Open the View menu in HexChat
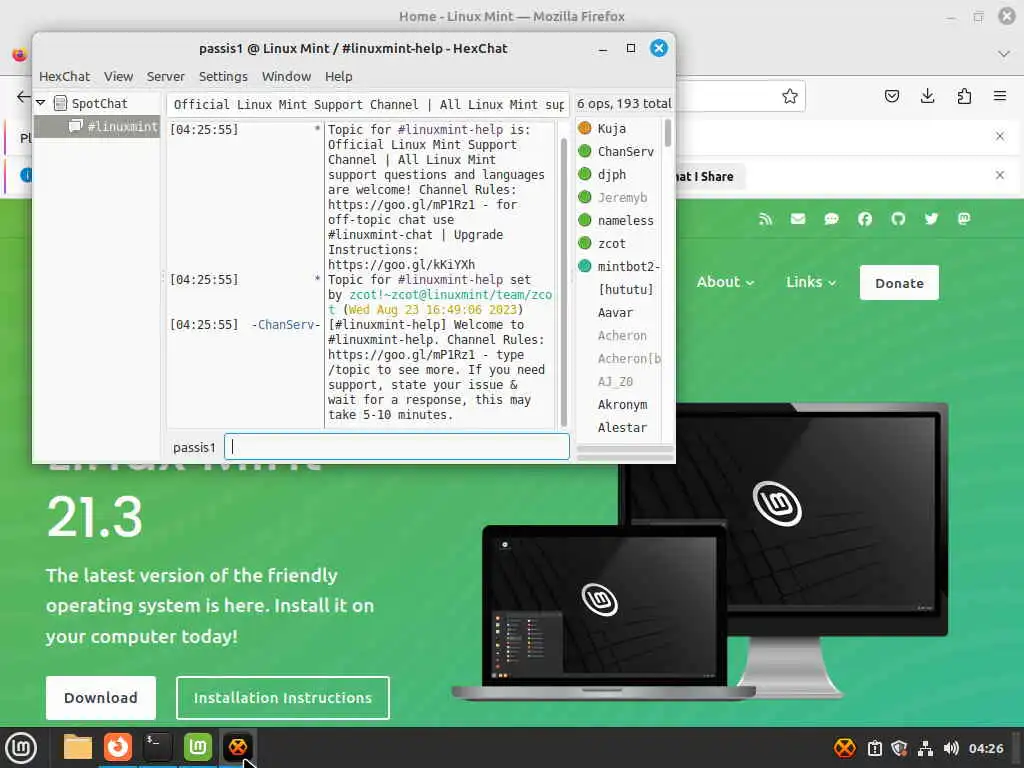Viewport: 1024px width, 768px height. pyautogui.click(x=118, y=76)
